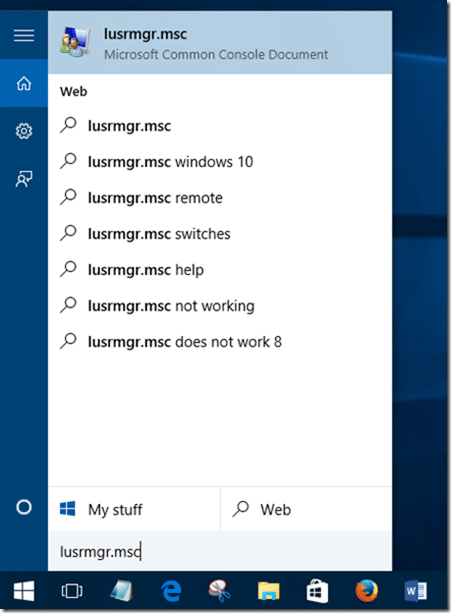Open the Windows Start button
451x613 pixels.
coord(24,591)
